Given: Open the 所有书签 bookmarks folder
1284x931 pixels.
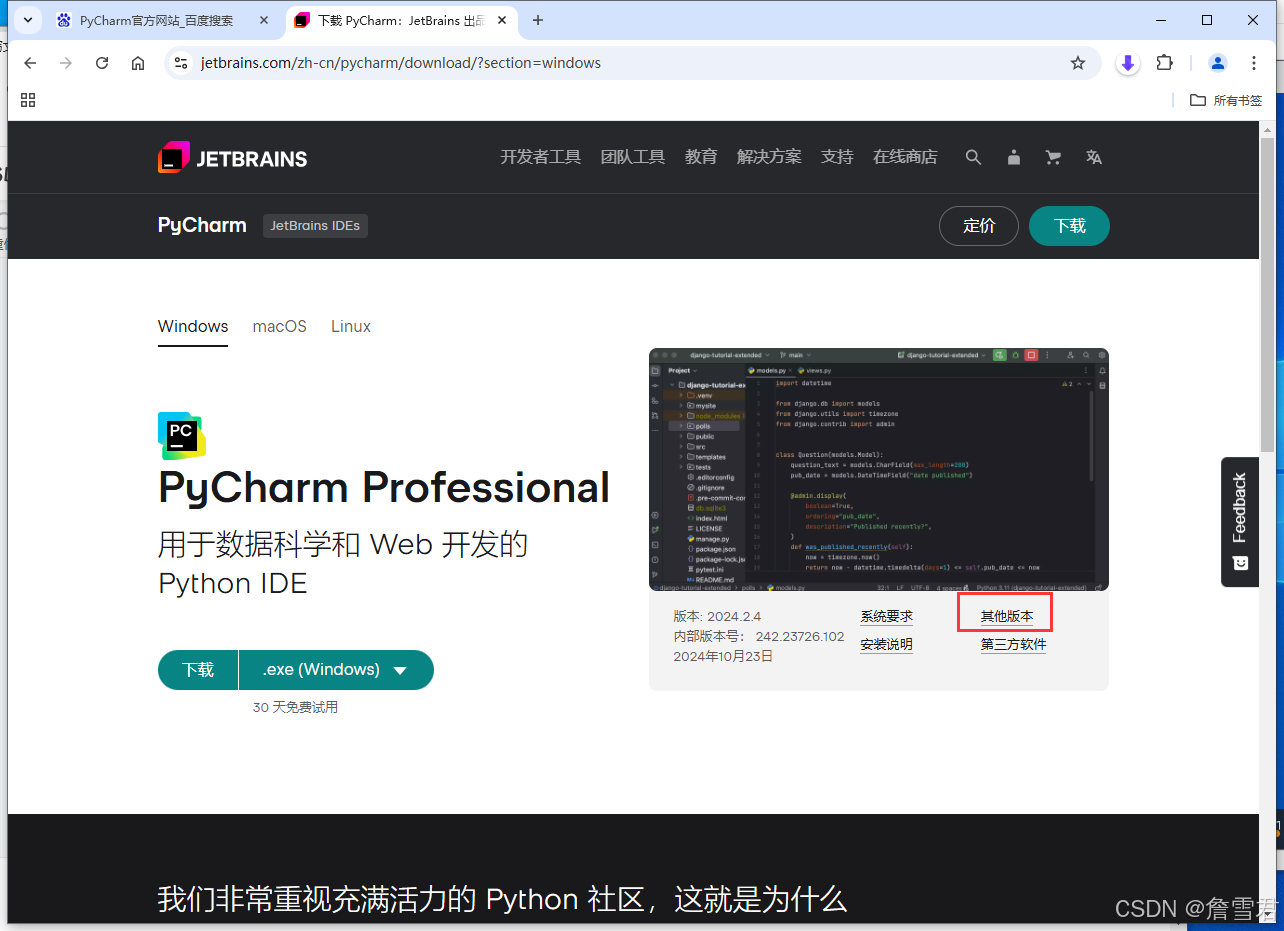Looking at the screenshot, I should [1226, 100].
